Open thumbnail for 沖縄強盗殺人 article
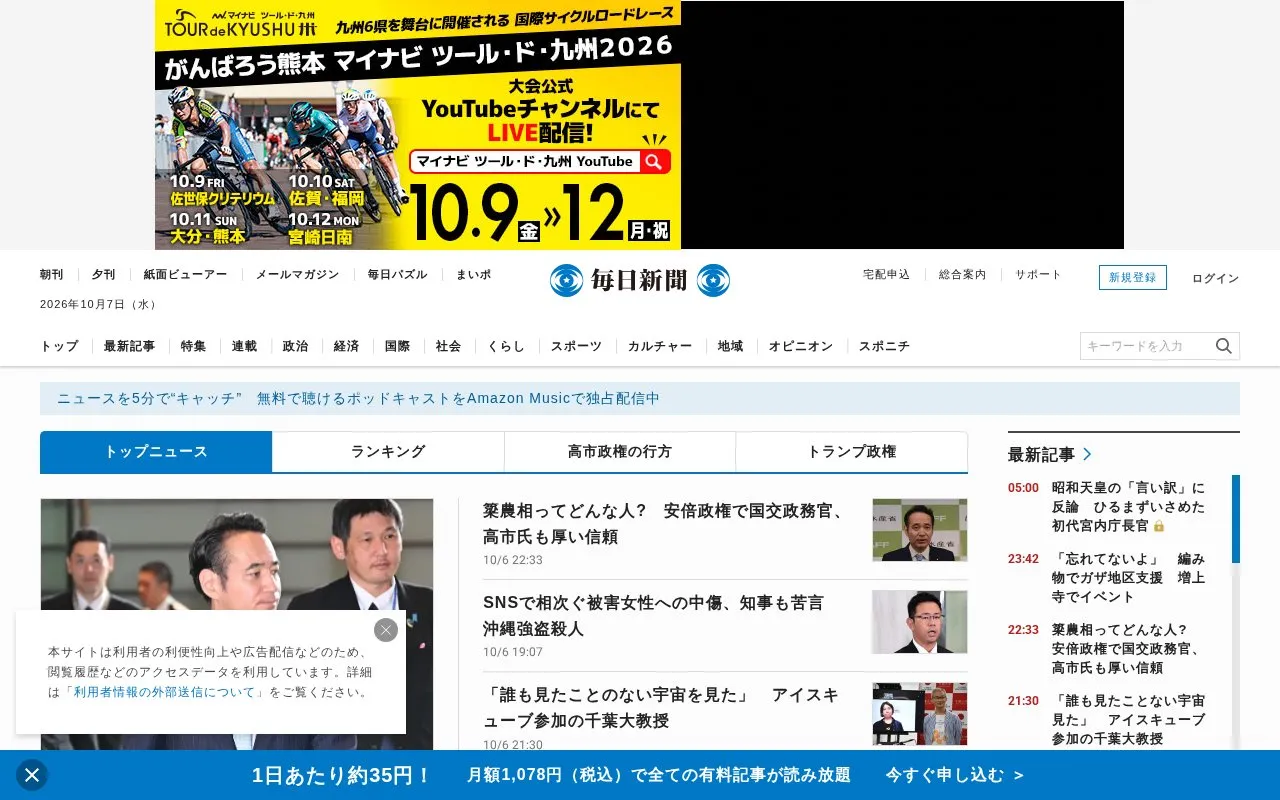 point(920,622)
